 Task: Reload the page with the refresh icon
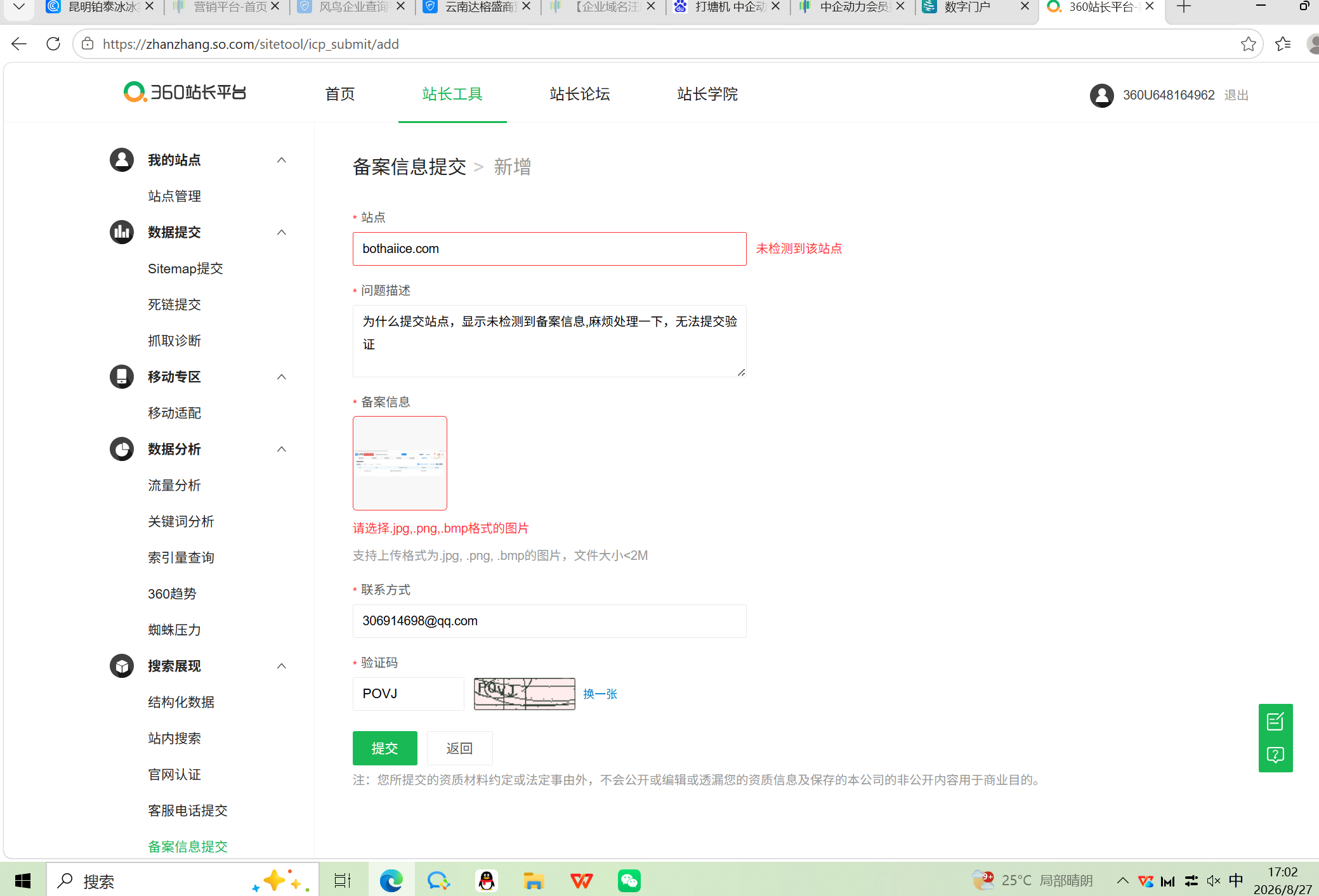(53, 44)
